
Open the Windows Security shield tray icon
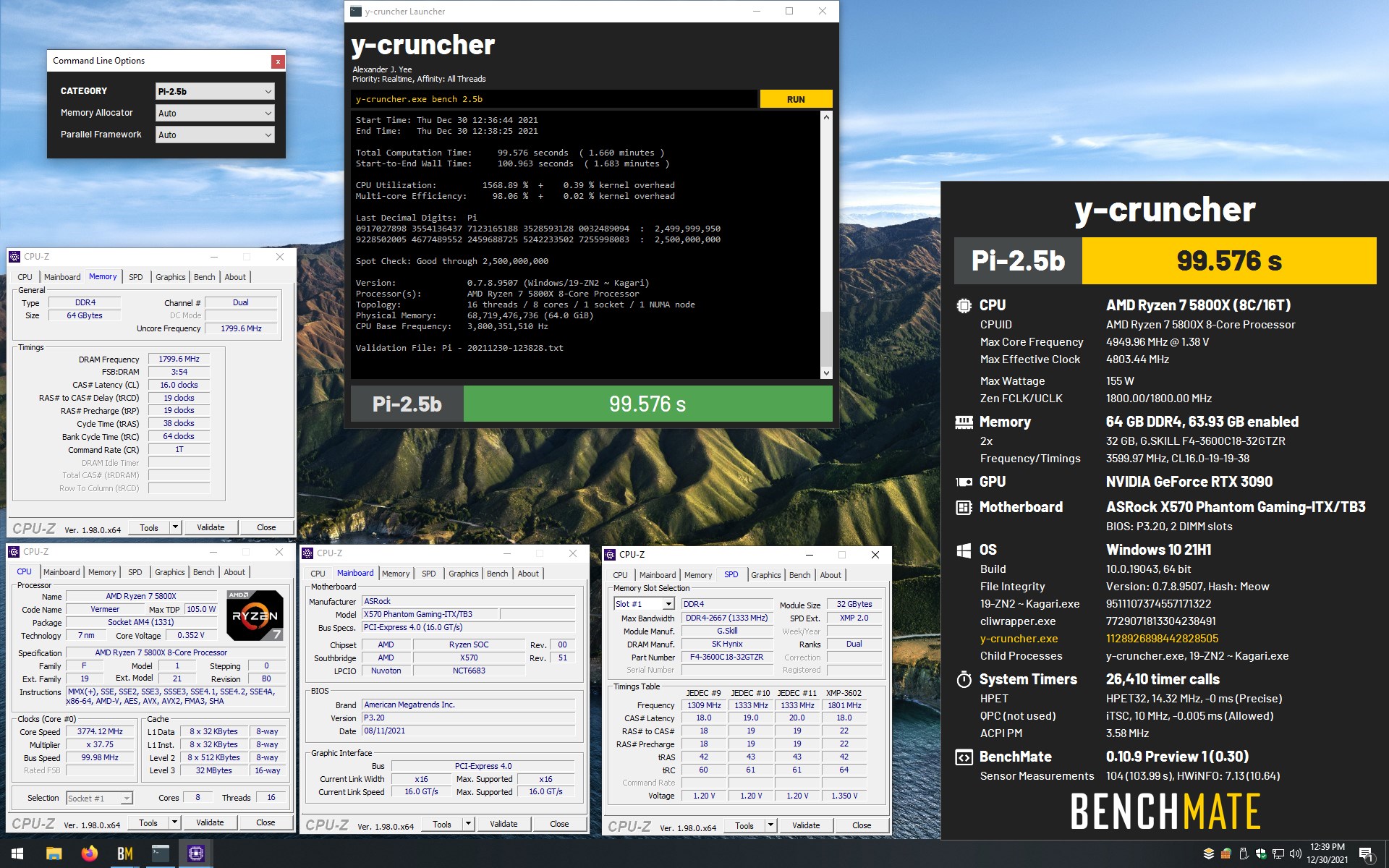coord(1261,854)
